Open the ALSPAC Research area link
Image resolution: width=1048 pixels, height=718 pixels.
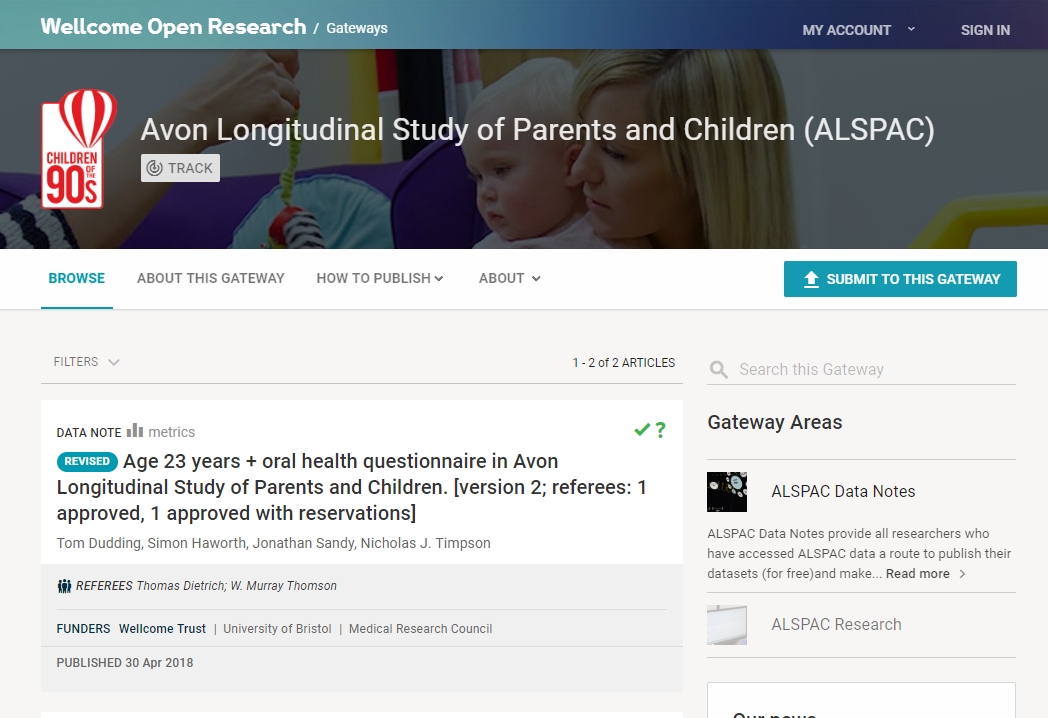836,624
